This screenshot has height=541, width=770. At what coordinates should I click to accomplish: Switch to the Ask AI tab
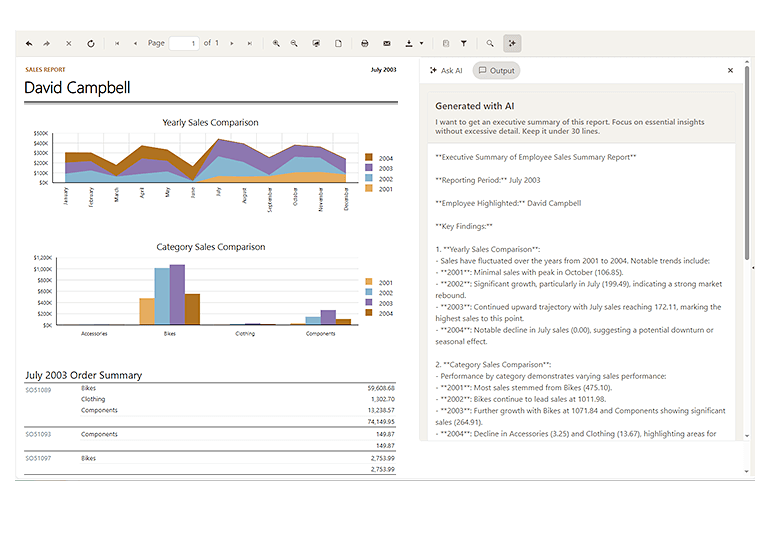click(x=445, y=71)
